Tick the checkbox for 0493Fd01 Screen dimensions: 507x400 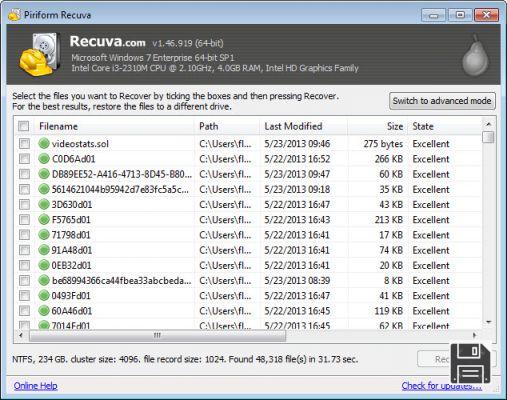[24, 296]
